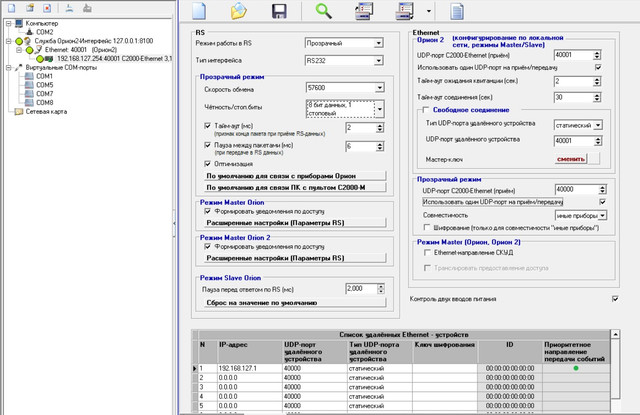The width and height of the screenshot is (640, 415).
Task: Select Виртуальные COM-порты tree node
Action: click(61, 67)
